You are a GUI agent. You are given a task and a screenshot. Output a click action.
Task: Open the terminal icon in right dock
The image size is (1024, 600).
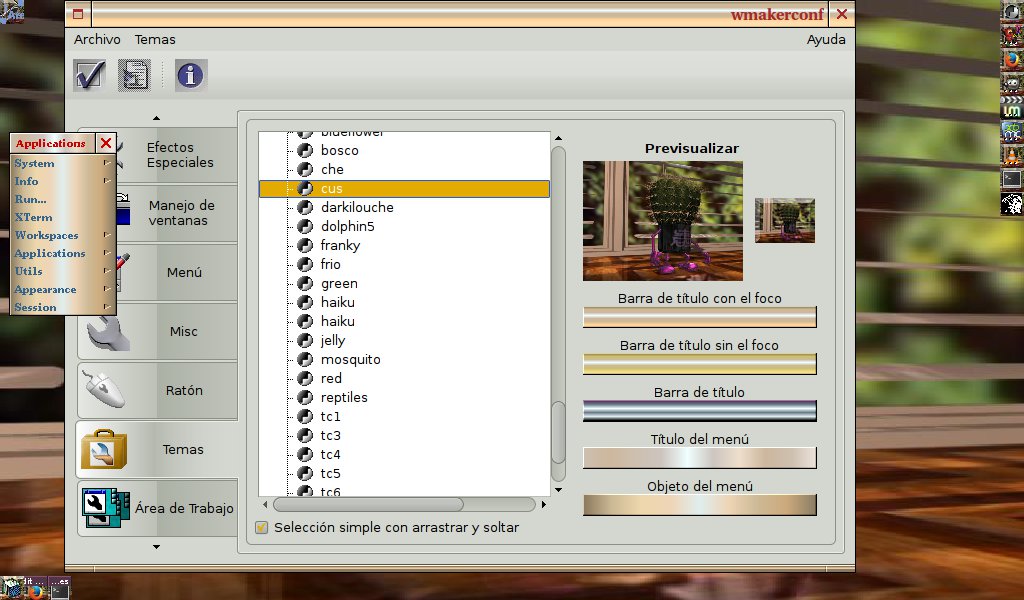pyautogui.click(x=1012, y=179)
